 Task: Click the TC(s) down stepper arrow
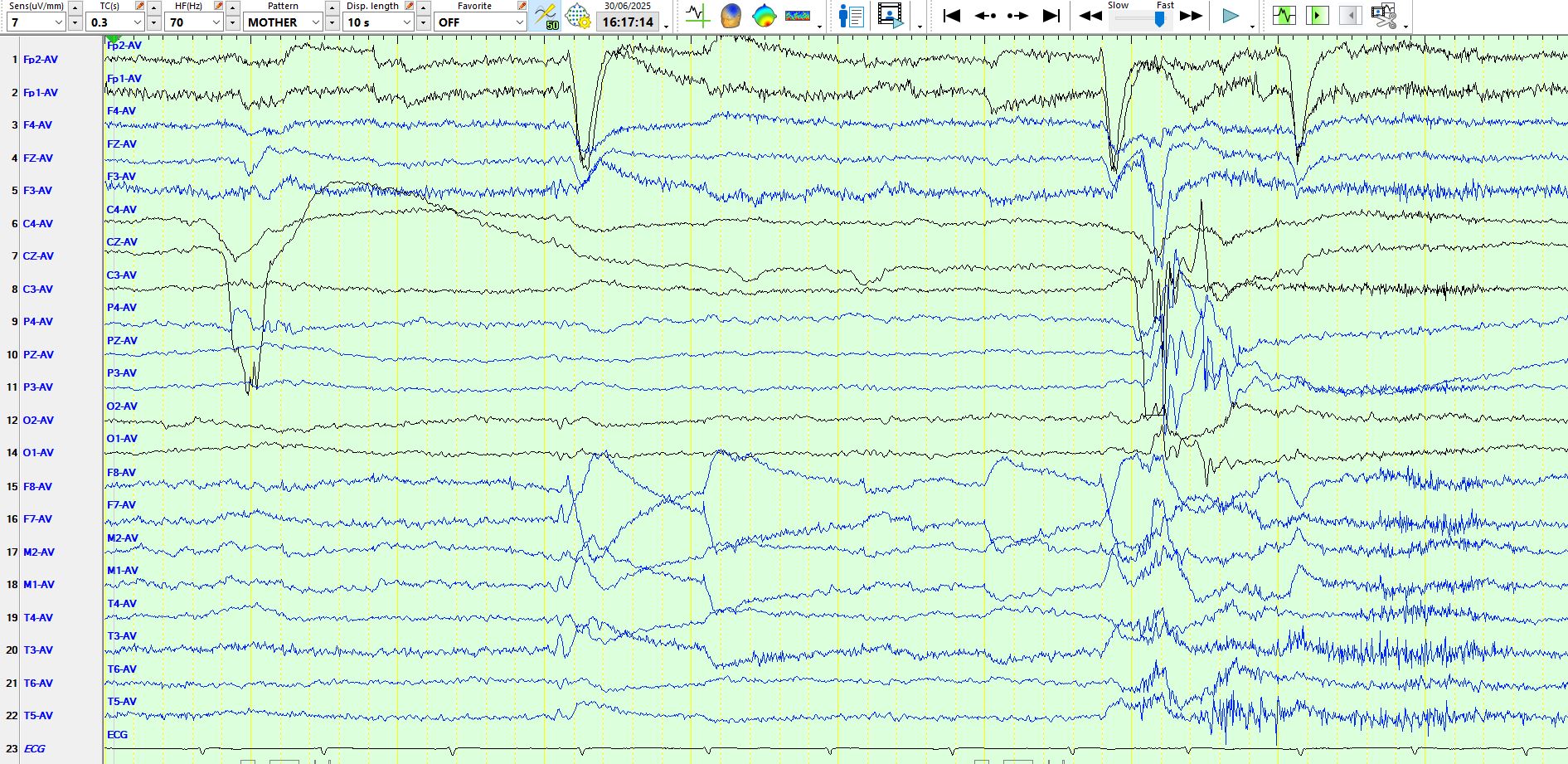[x=154, y=23]
